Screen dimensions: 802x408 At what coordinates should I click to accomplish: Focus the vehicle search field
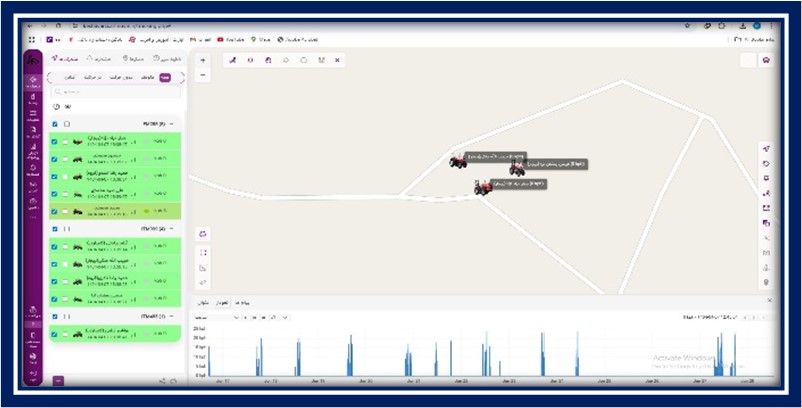116,92
